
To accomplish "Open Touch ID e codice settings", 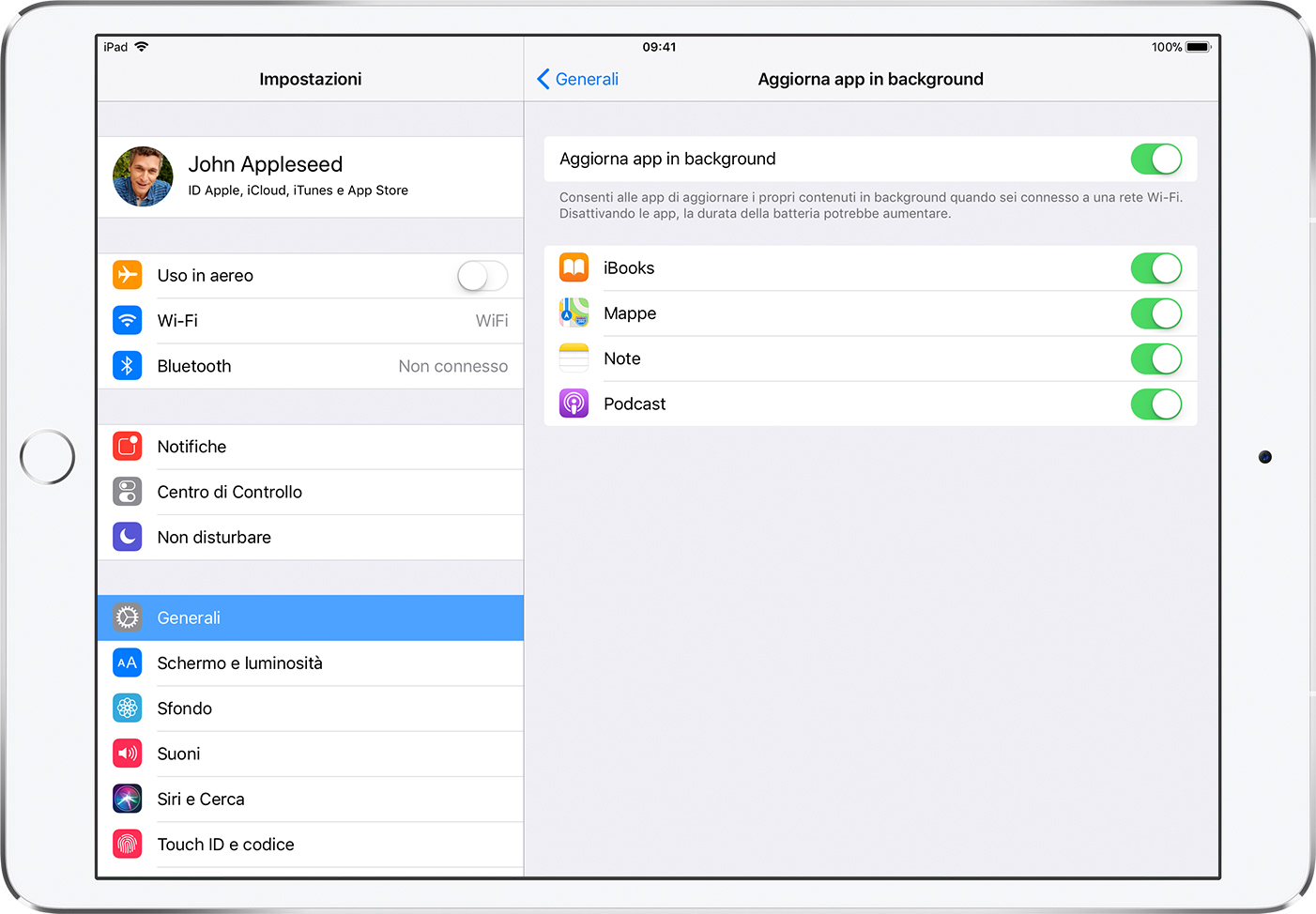I will 311,845.
